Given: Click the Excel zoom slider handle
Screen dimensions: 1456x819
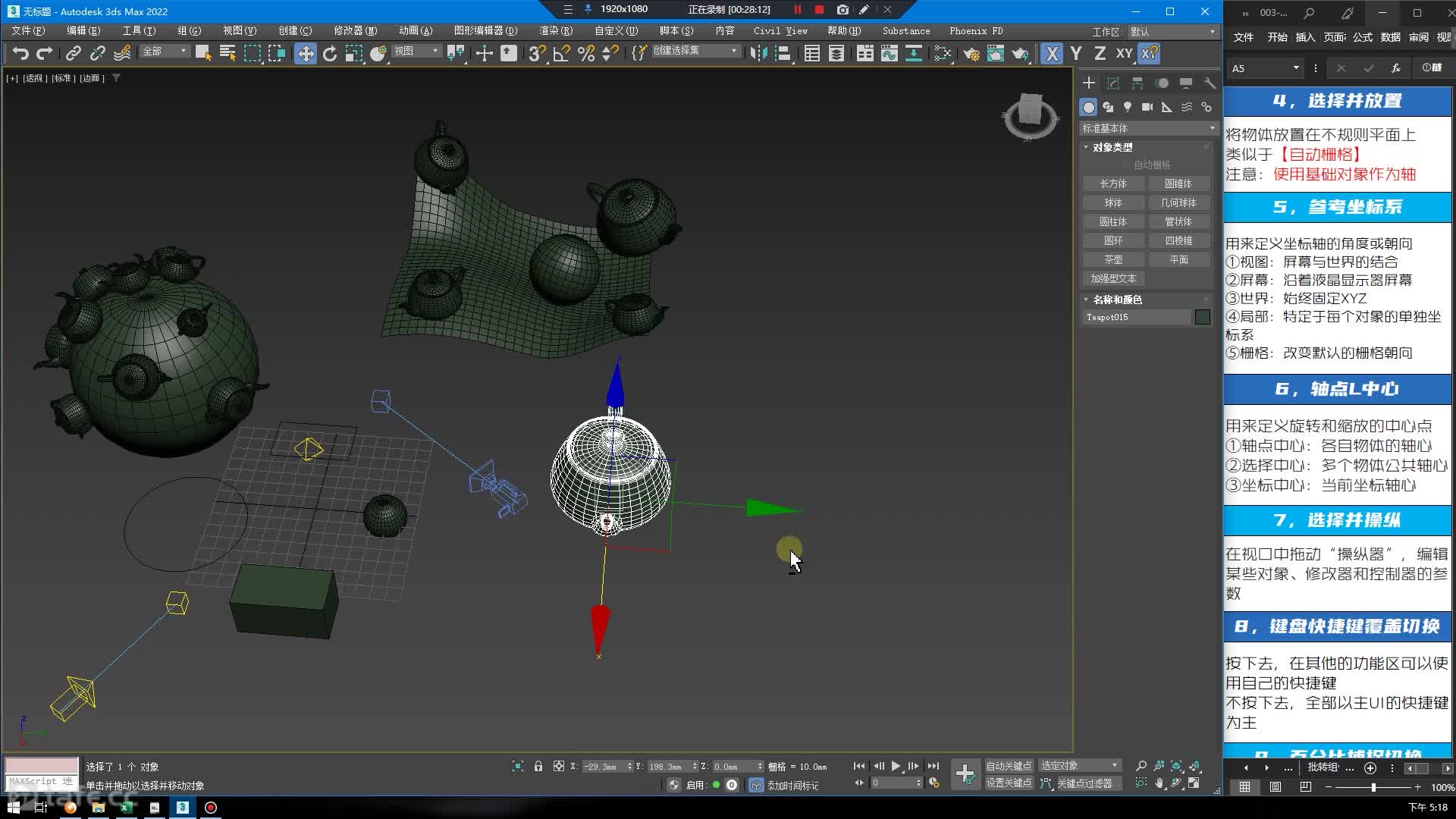Looking at the screenshot, I should click(1373, 787).
